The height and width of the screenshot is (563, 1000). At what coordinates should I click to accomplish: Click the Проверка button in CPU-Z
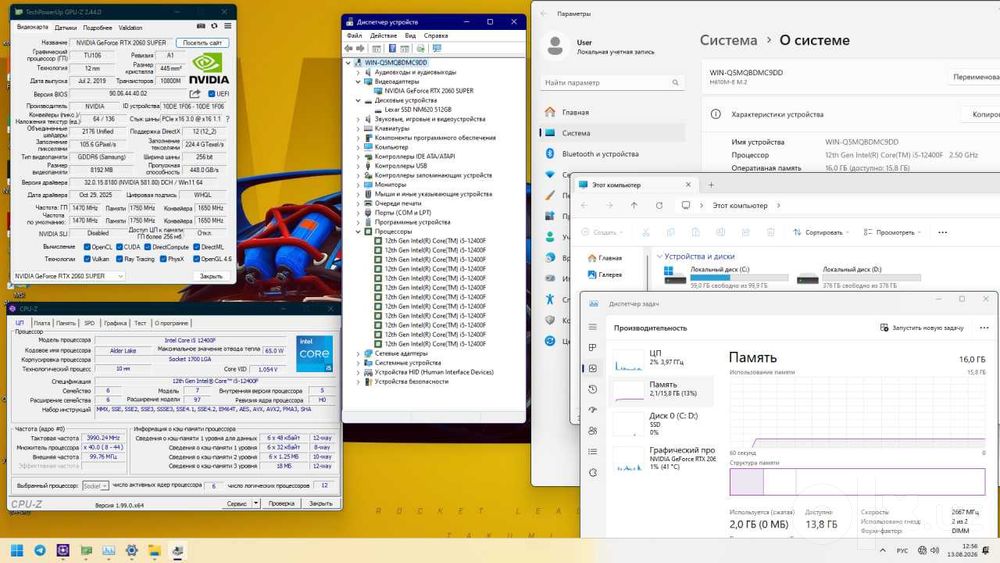[x=281, y=503]
